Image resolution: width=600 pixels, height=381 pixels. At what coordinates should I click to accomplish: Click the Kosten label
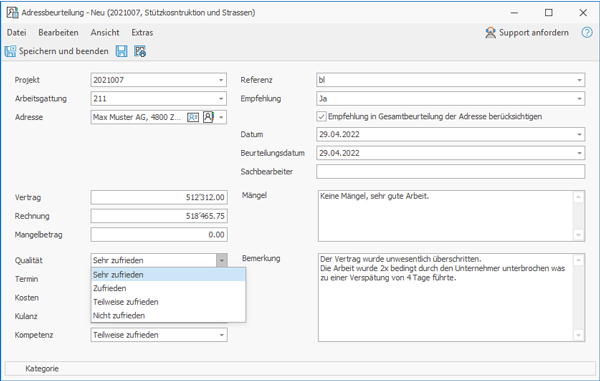point(27,298)
